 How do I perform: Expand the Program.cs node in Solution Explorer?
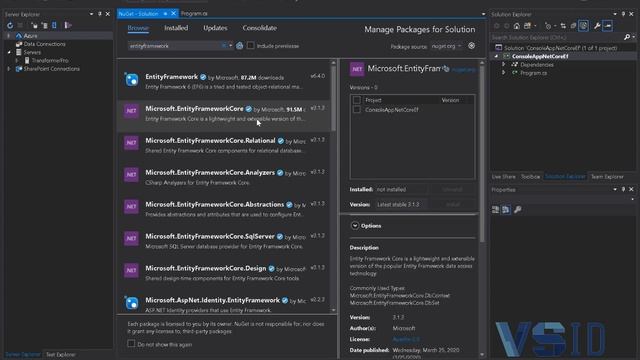504,73
